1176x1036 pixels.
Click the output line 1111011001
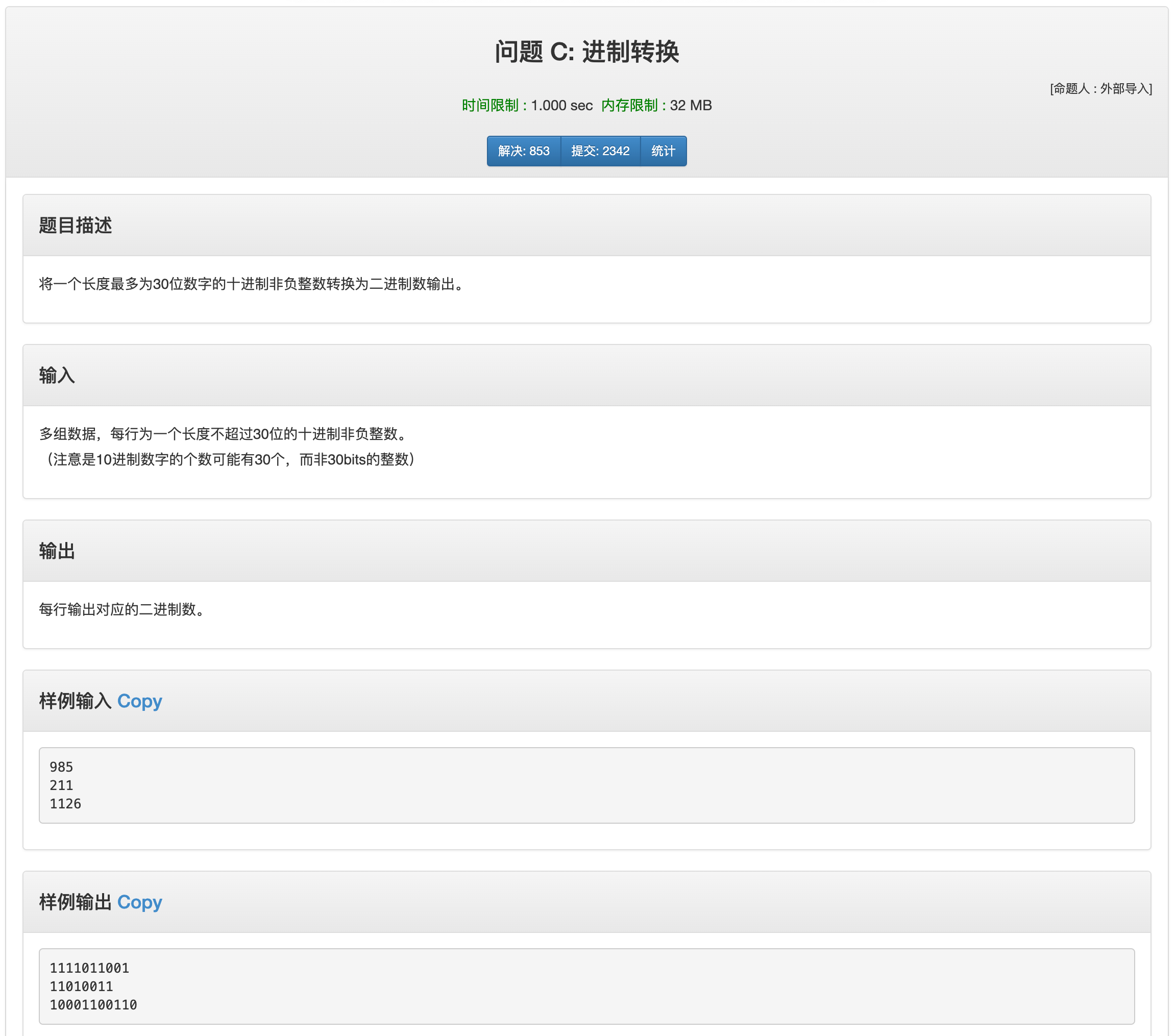[89, 968]
